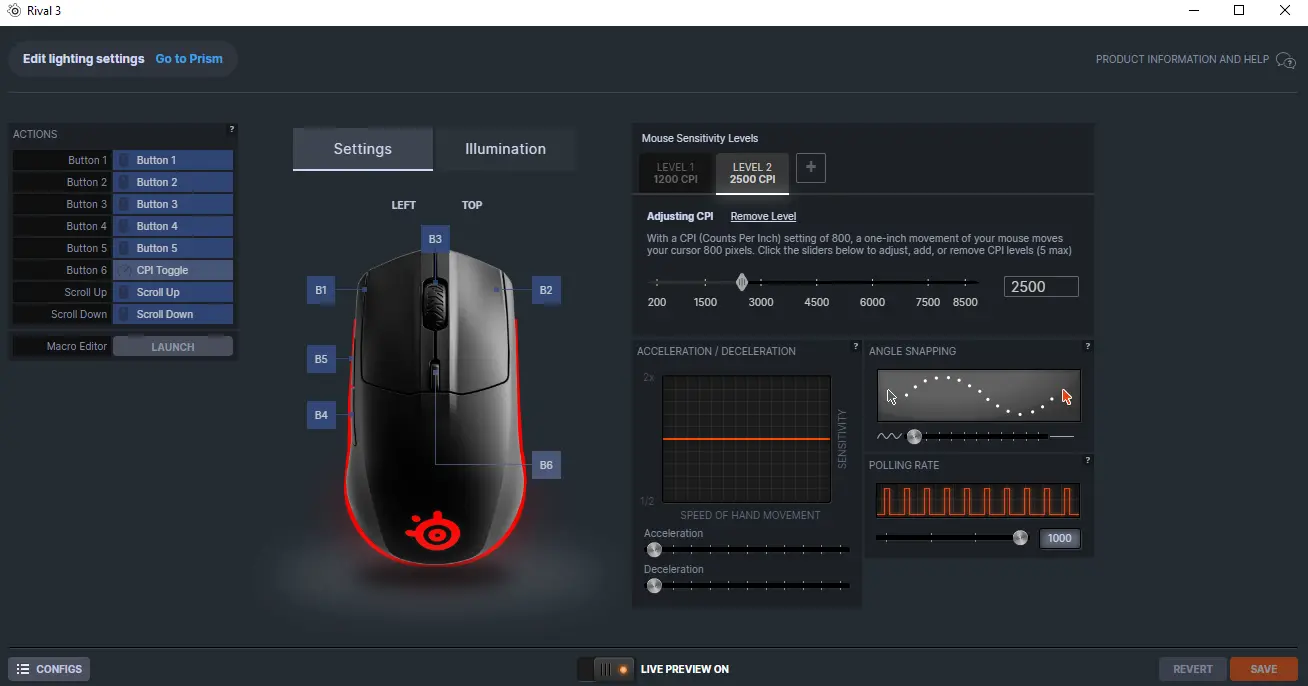The height and width of the screenshot is (686, 1308).
Task: Open the Polling Rate help question mark
Action: pos(1088,460)
